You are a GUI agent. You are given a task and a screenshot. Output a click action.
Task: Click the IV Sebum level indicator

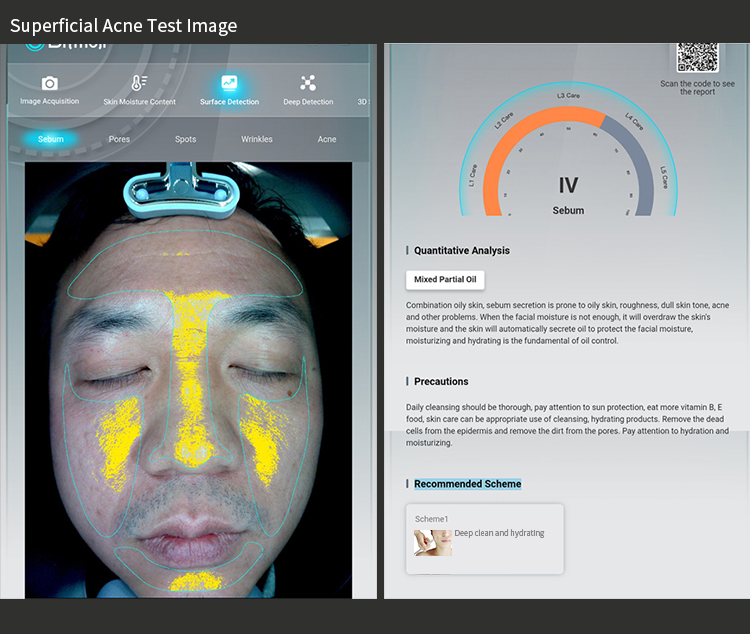(x=568, y=195)
